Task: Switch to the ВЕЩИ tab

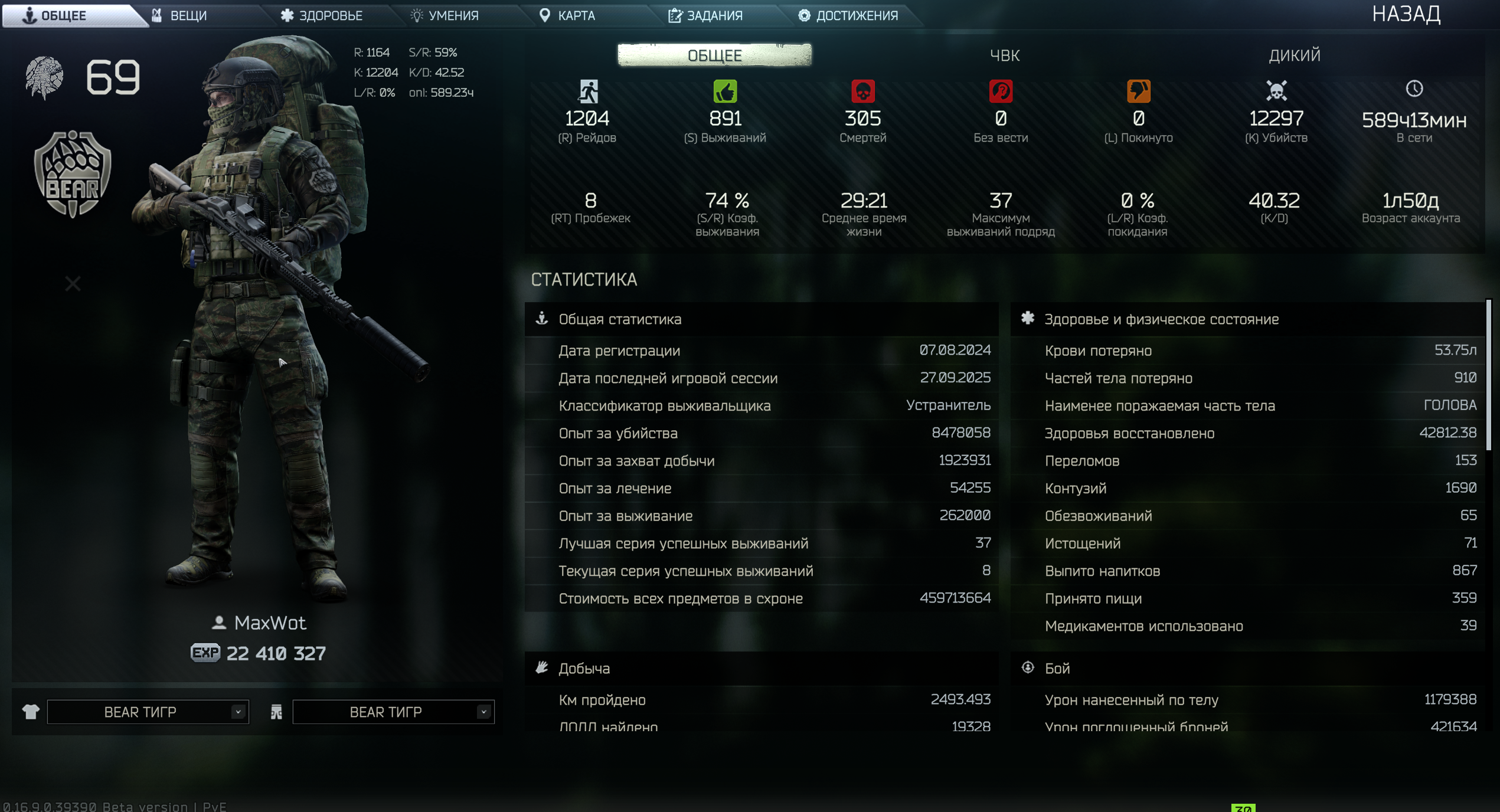Action: click(179, 15)
